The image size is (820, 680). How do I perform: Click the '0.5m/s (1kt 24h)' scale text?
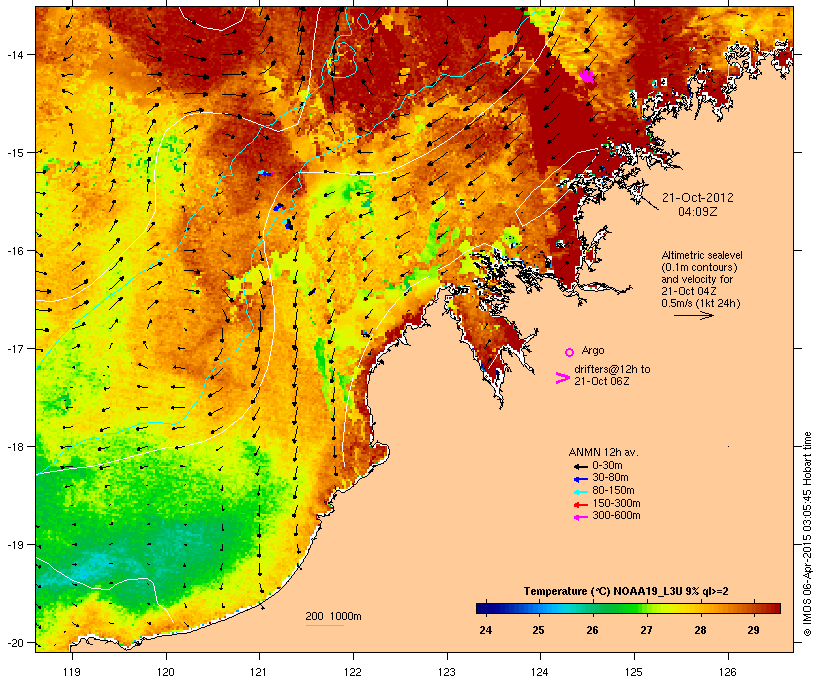click(701, 303)
